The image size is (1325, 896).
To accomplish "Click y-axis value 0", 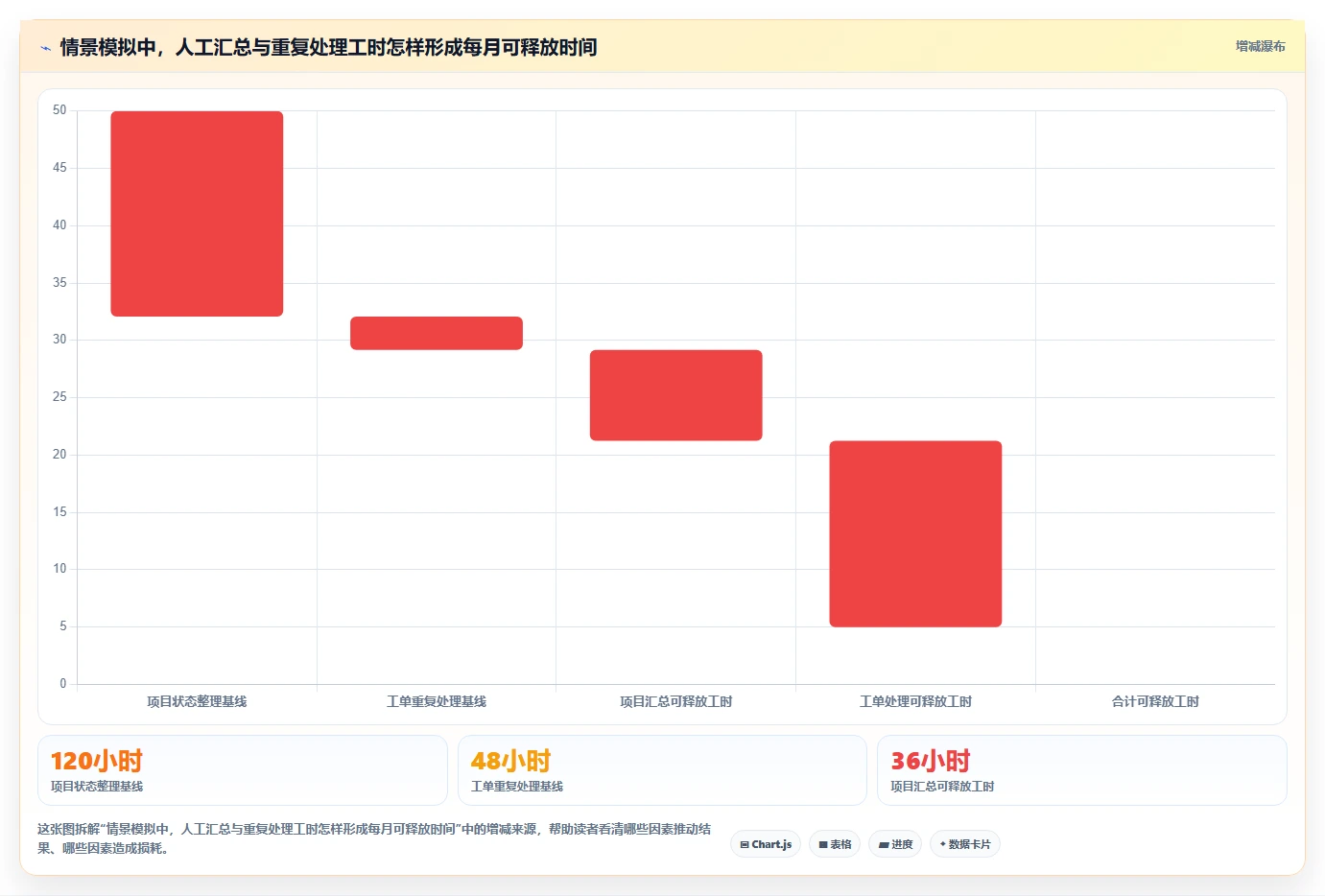I will click(63, 684).
